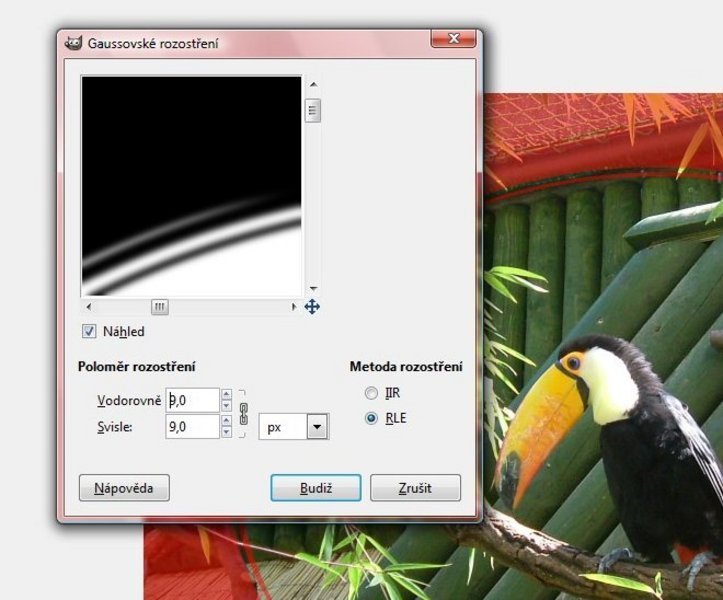This screenshot has height=600, width=723.
Task: Click the preview navigation cross-arrows icon
Action: click(x=312, y=307)
